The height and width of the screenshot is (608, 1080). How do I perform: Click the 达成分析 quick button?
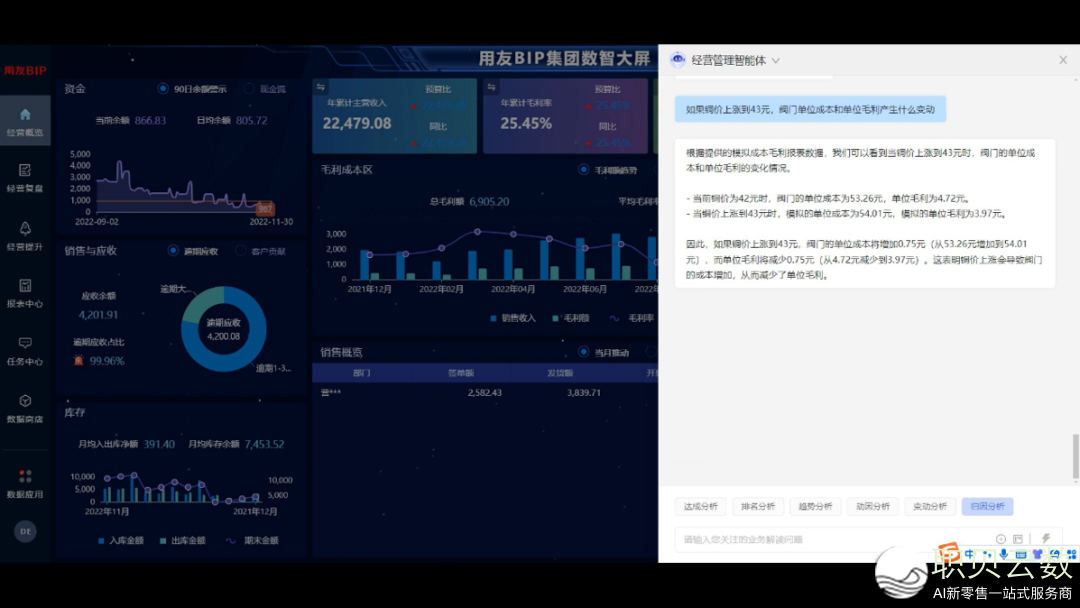click(700, 506)
